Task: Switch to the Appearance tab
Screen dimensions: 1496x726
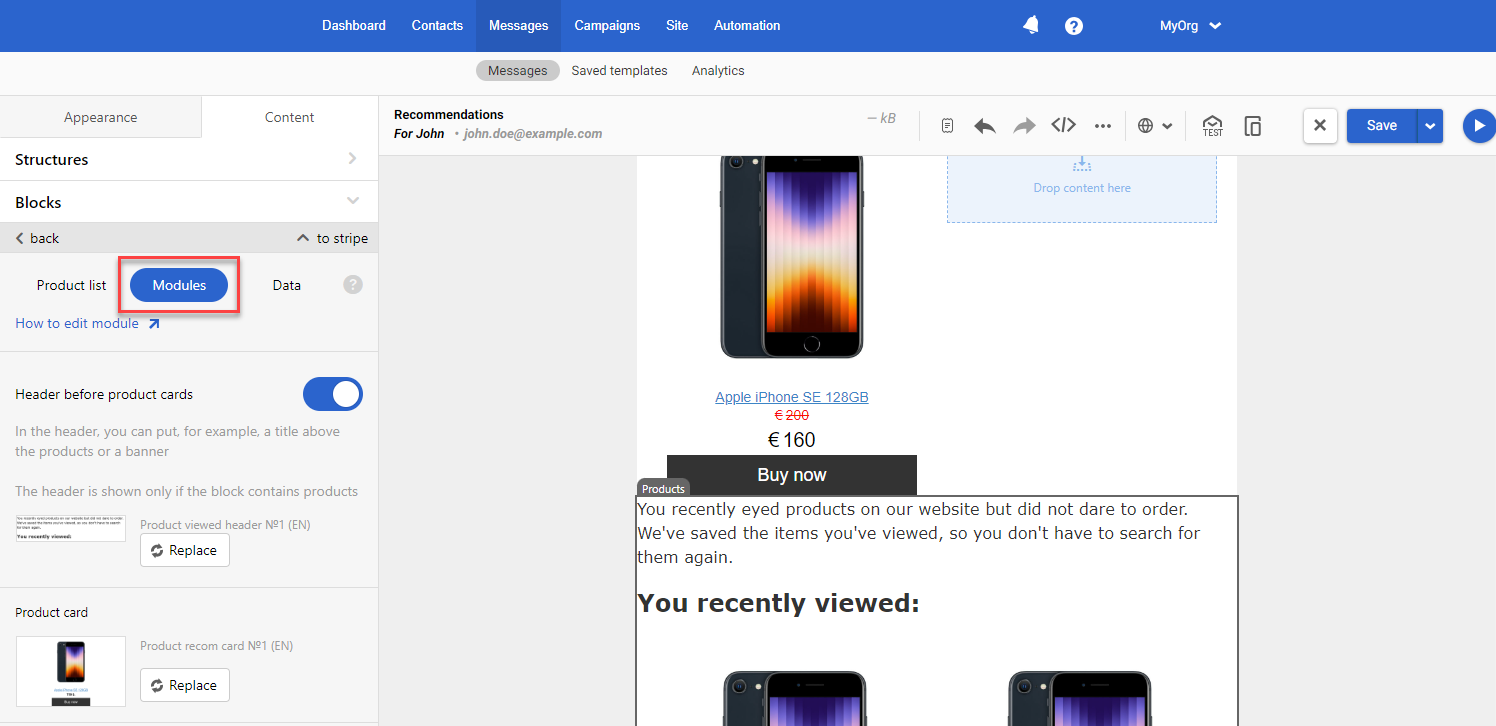Action: [x=100, y=117]
